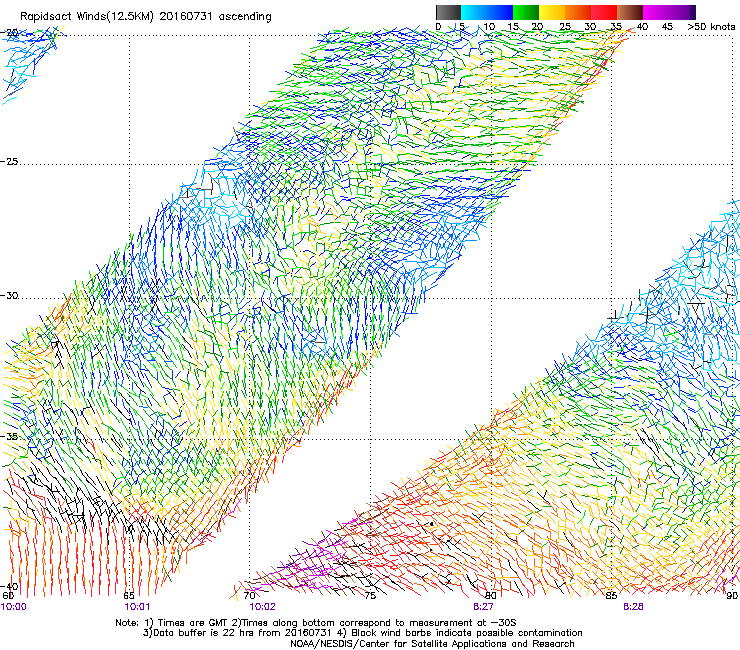
Task: Click the '65' longitude axis label
Action: point(129,596)
